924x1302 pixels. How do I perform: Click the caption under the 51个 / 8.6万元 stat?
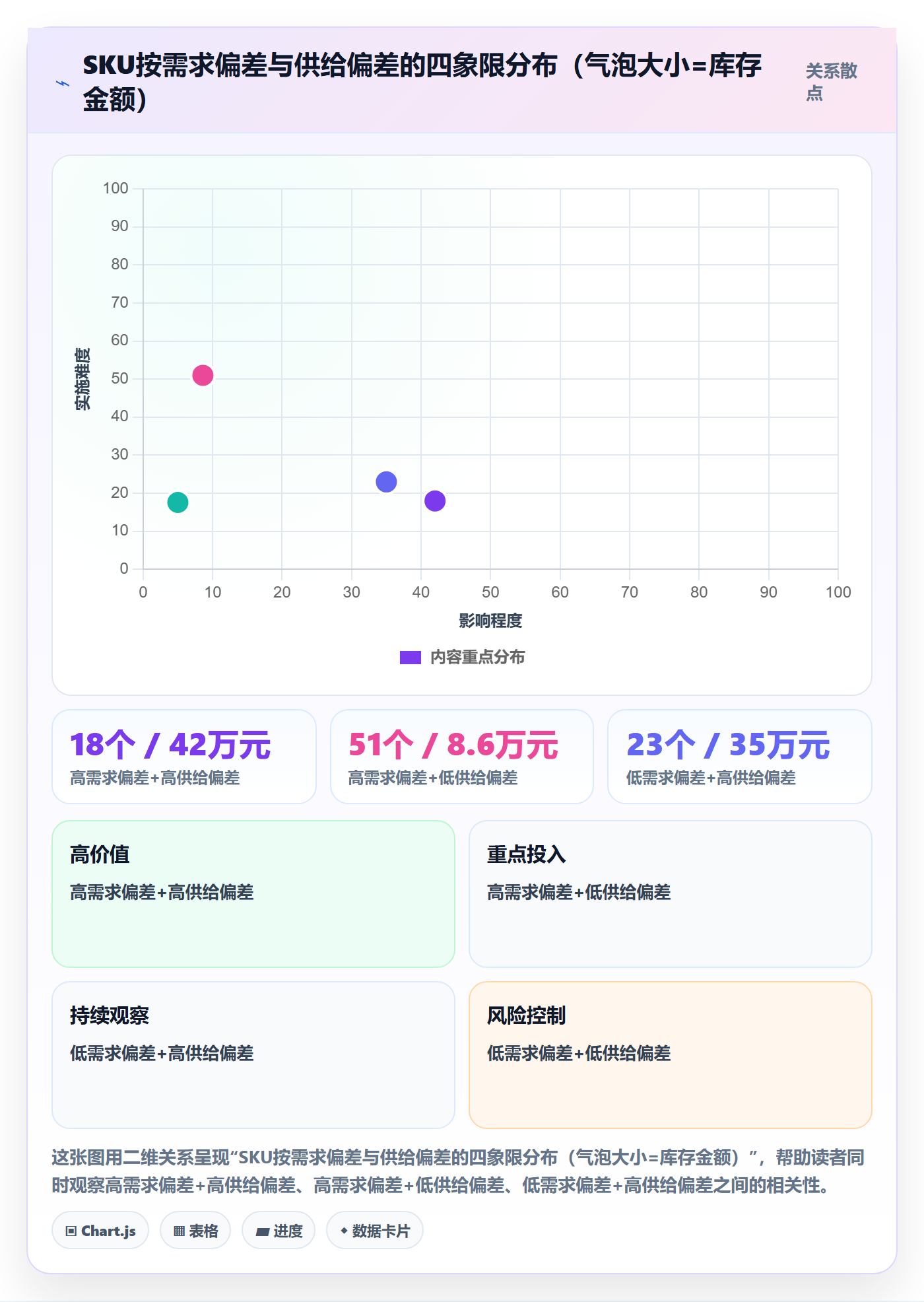click(x=433, y=778)
